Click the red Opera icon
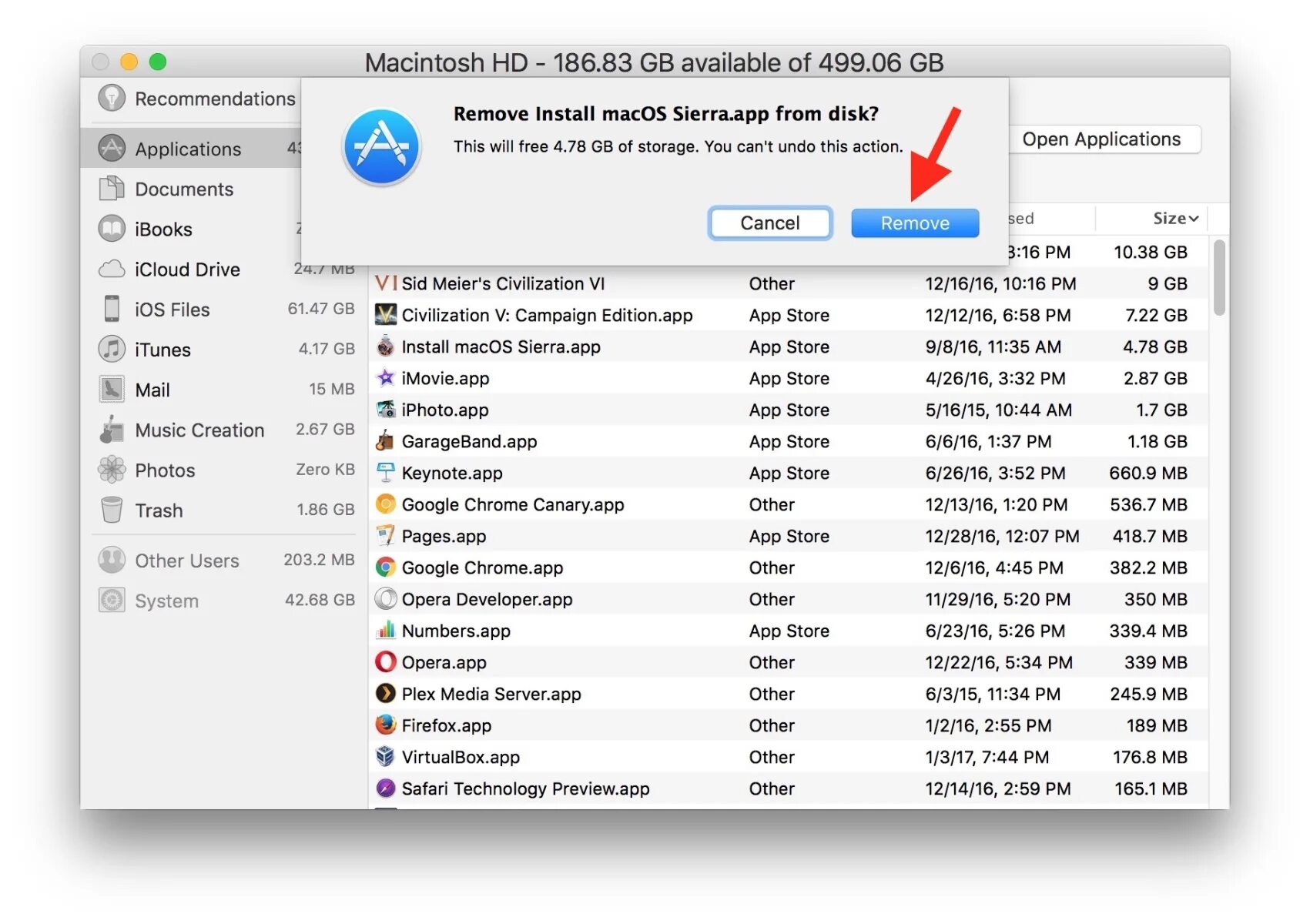This screenshot has width=1310, height=924. coord(386,661)
